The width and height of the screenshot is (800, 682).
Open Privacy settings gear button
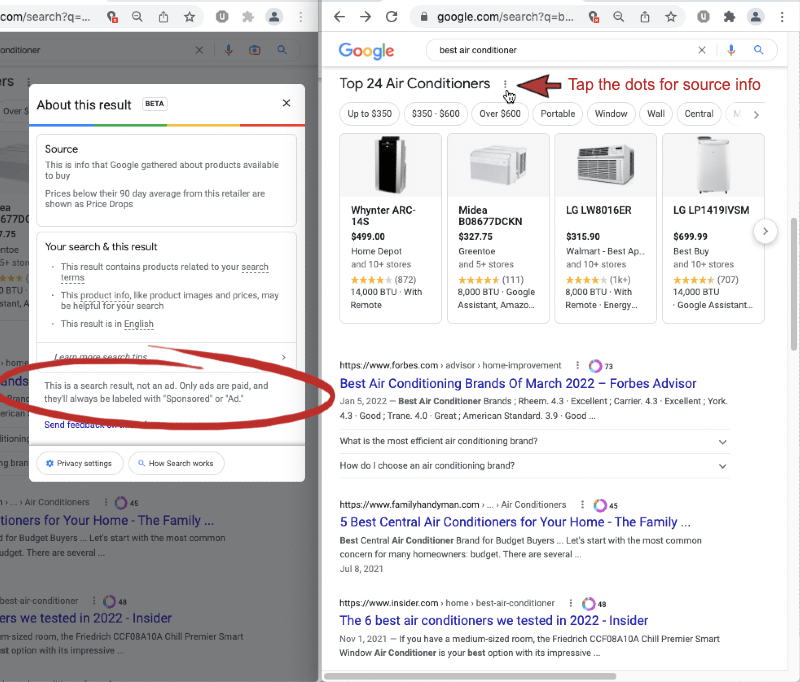coord(80,463)
